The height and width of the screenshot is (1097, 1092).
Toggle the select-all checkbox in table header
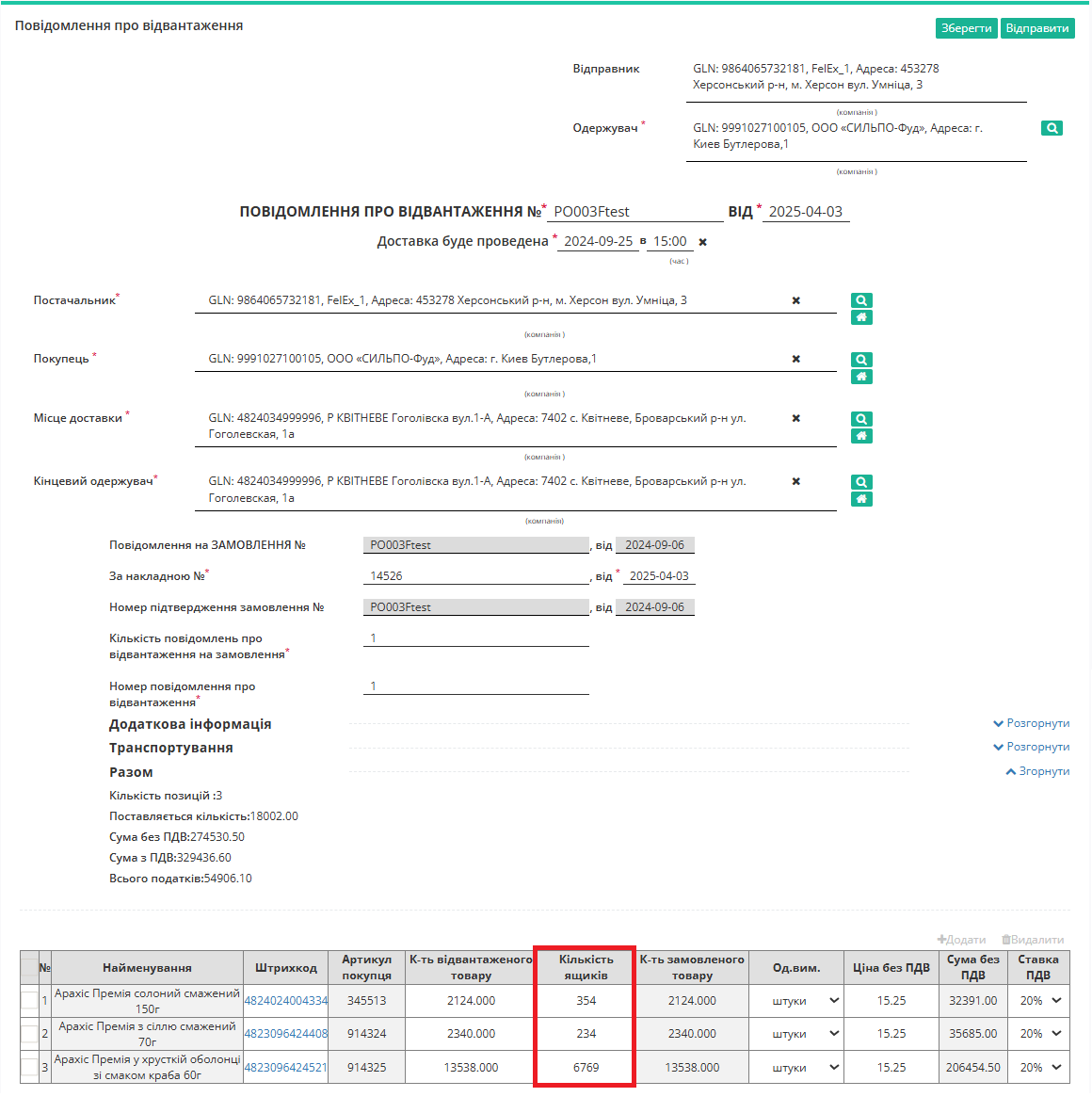click(29, 968)
